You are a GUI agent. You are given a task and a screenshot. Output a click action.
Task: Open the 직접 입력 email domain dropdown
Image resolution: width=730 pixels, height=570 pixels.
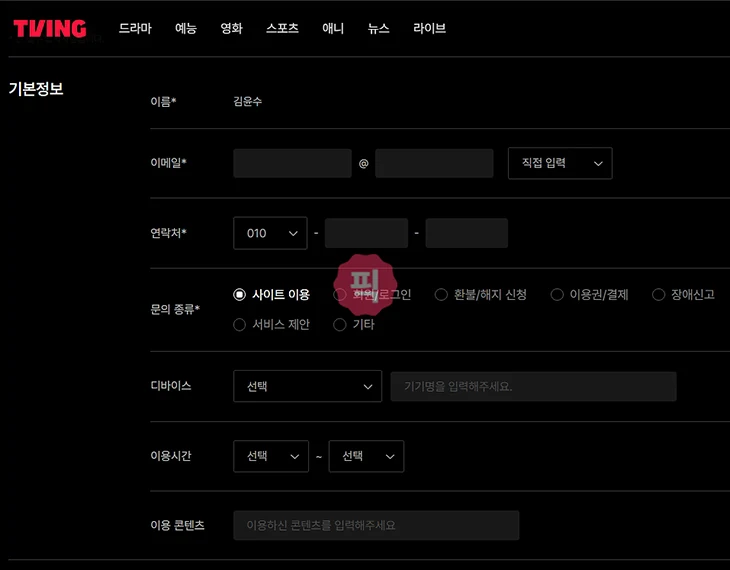click(560, 163)
